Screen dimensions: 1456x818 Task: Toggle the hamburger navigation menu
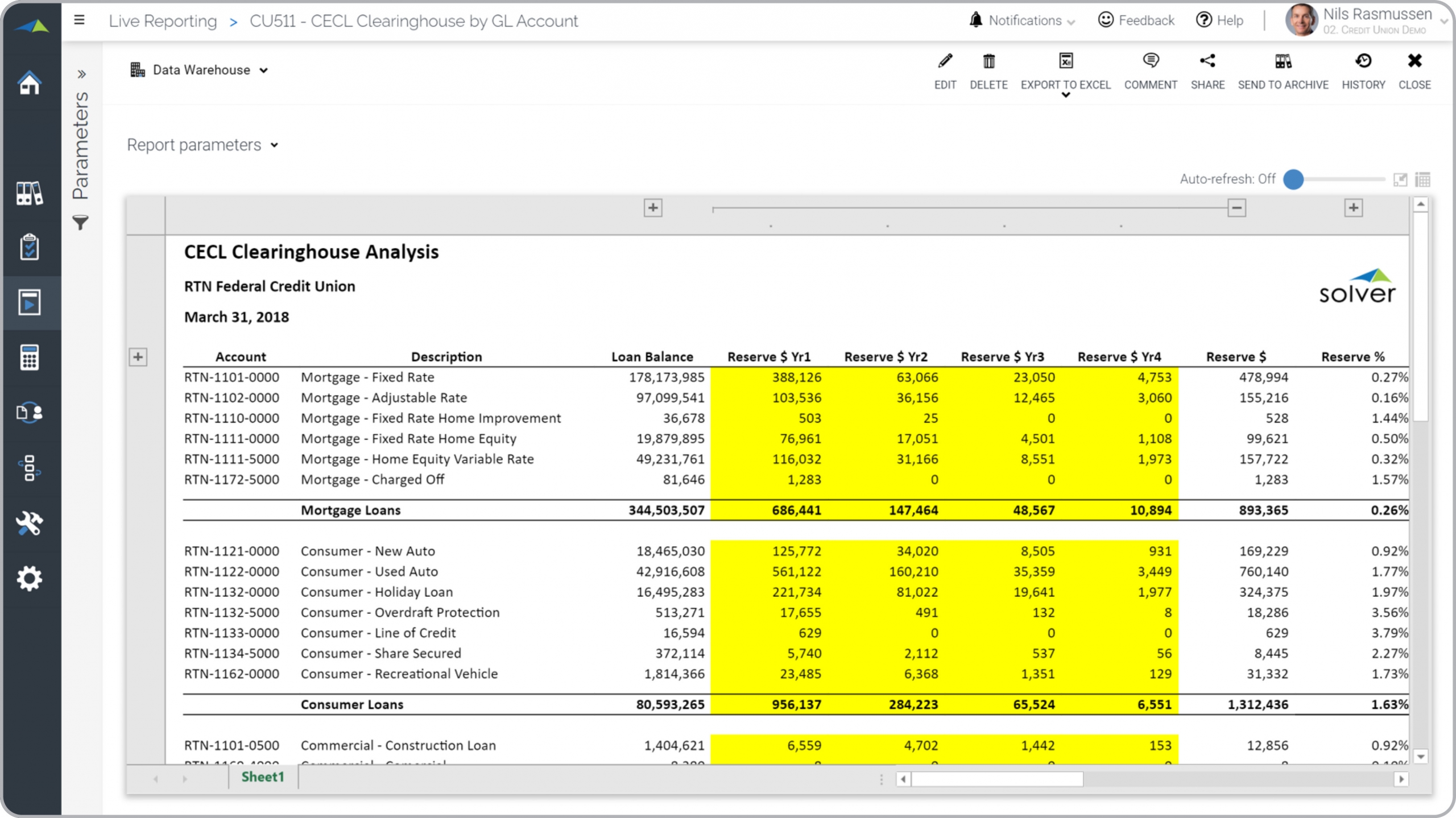coord(80,20)
